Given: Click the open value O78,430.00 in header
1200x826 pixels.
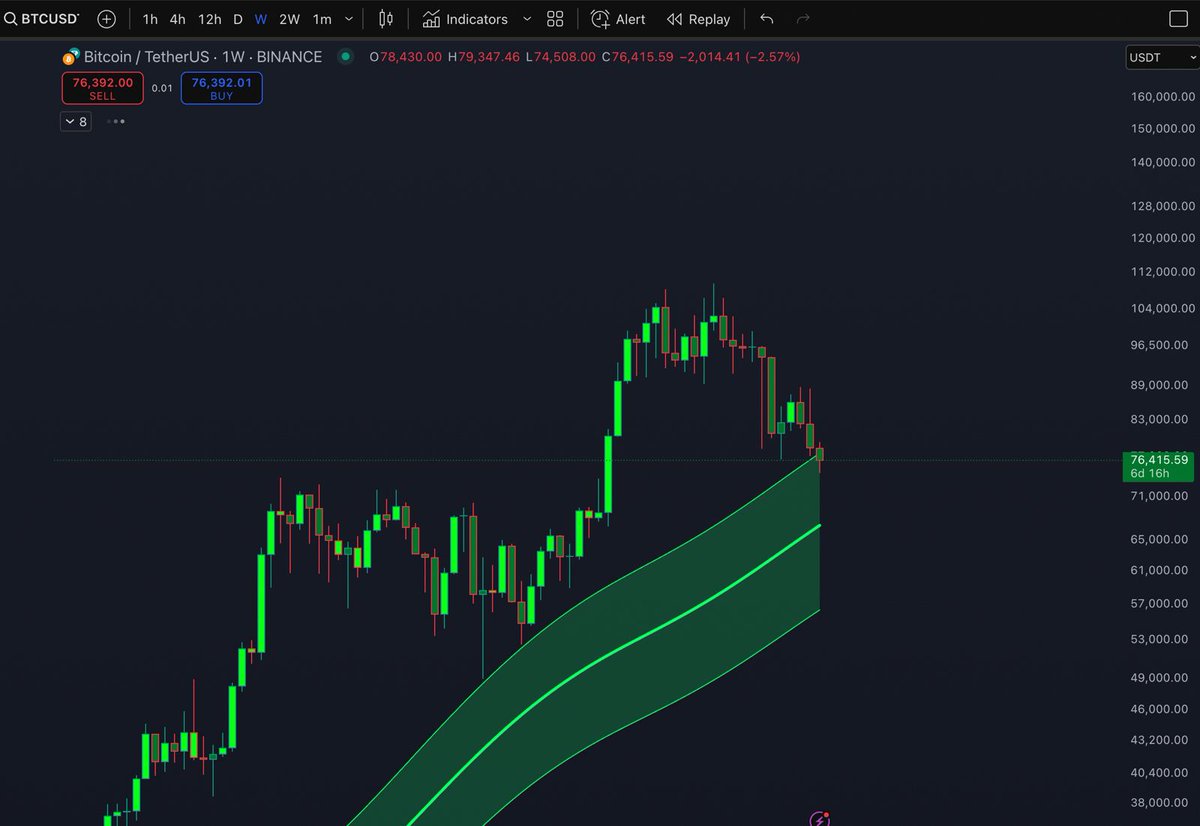Looking at the screenshot, I should (405, 57).
